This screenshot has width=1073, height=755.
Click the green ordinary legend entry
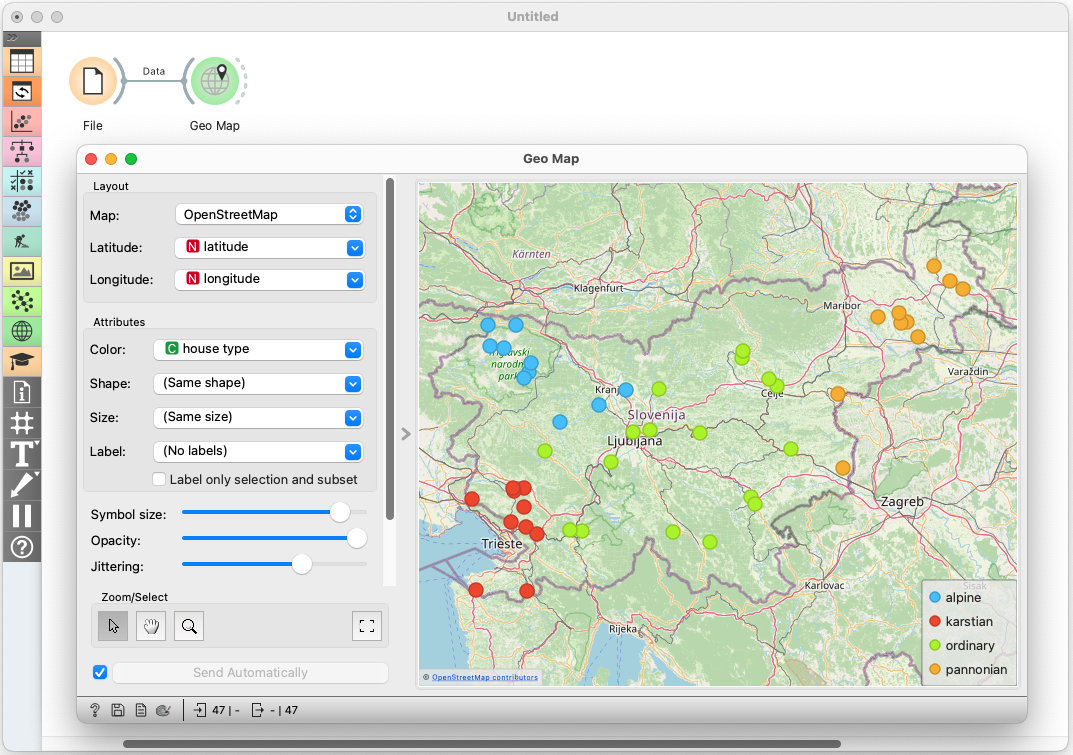tap(961, 645)
